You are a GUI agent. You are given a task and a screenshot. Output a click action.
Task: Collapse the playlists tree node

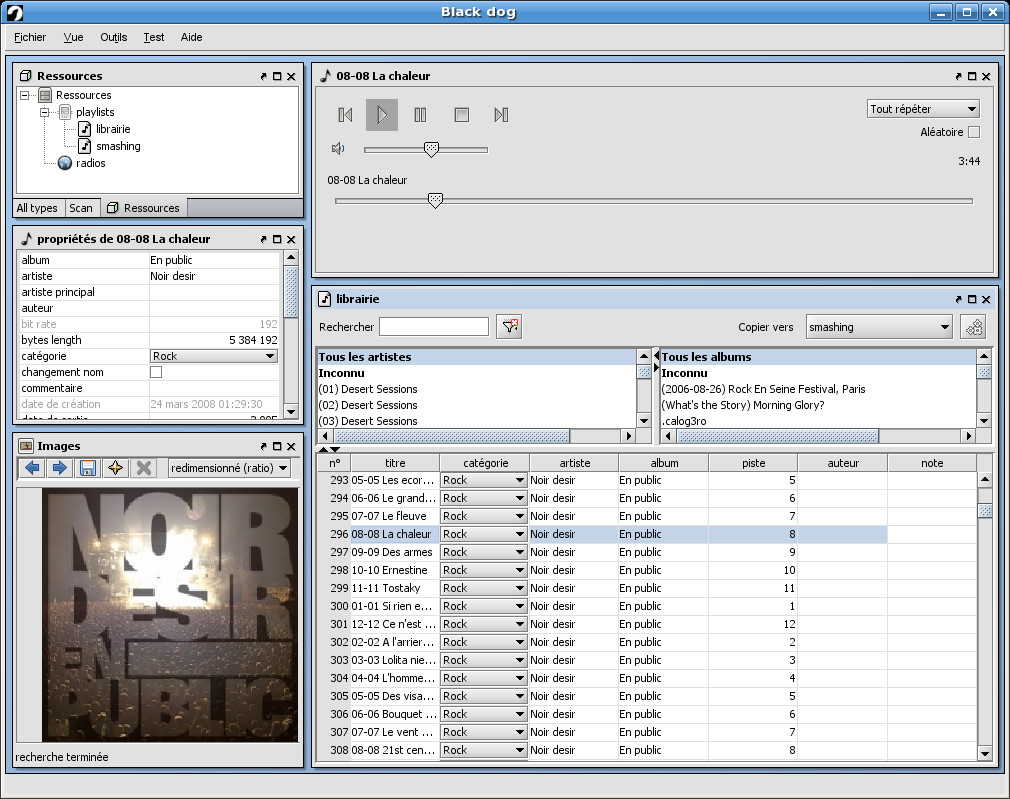point(44,112)
